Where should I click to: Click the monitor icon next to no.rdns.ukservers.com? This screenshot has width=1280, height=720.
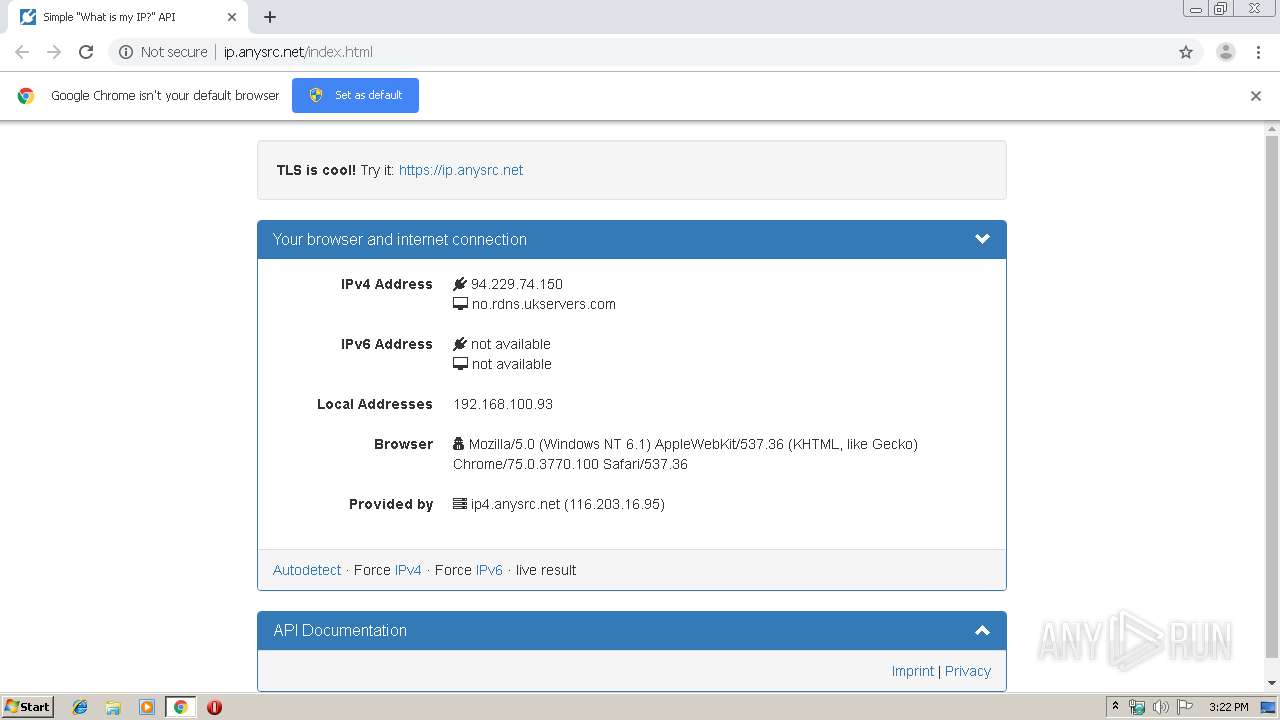pyautogui.click(x=460, y=304)
